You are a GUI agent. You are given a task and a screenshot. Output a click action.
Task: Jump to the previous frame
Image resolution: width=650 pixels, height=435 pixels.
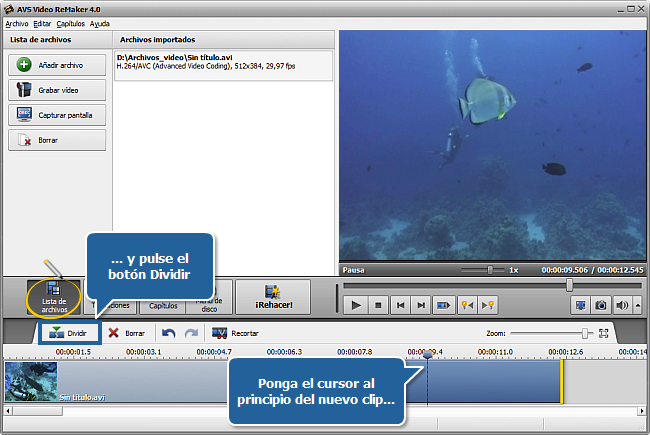click(x=400, y=305)
